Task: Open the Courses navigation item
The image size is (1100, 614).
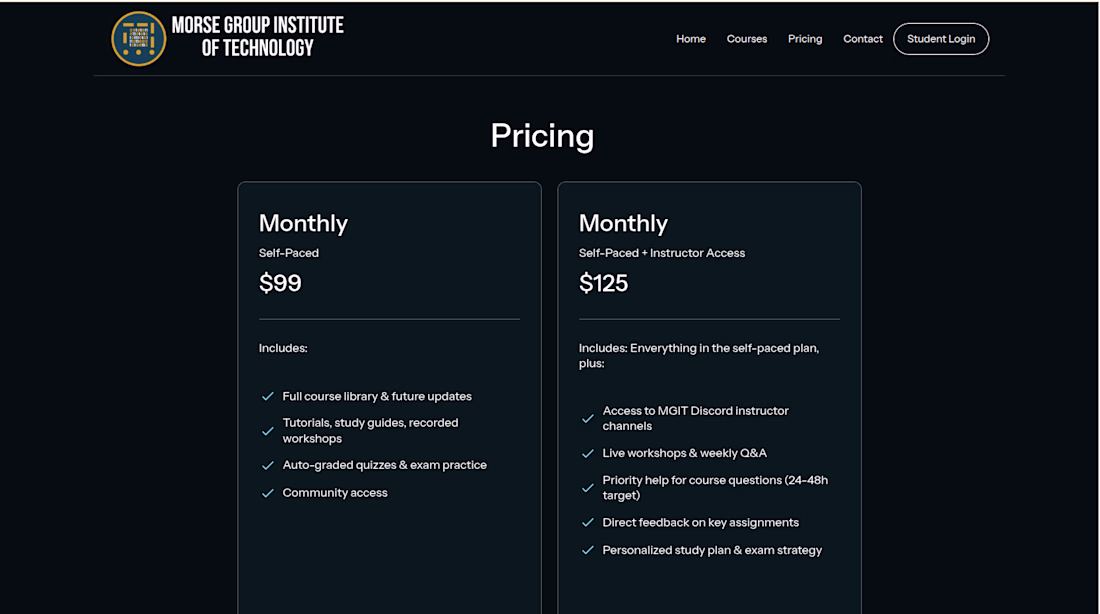Action: [x=747, y=39]
